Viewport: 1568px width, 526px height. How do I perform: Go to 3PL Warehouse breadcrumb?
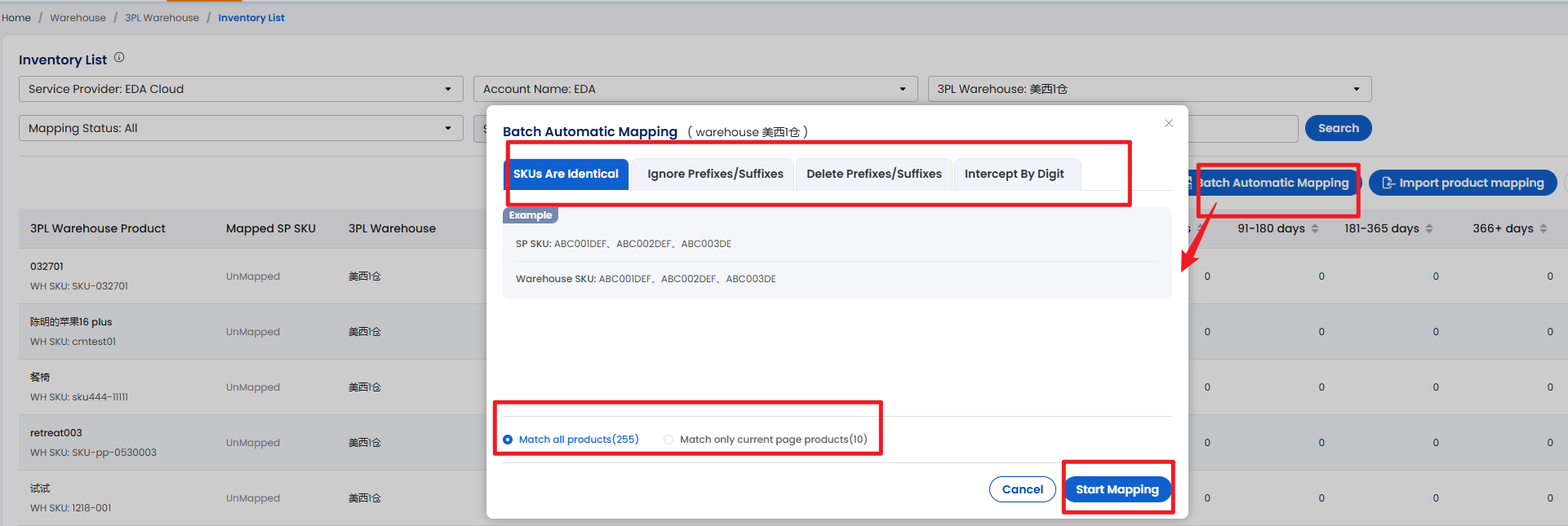tap(162, 18)
